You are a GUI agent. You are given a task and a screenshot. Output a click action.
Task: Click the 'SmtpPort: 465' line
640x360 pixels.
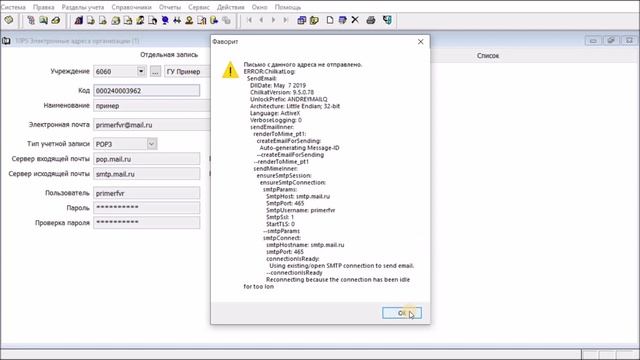click(285, 203)
